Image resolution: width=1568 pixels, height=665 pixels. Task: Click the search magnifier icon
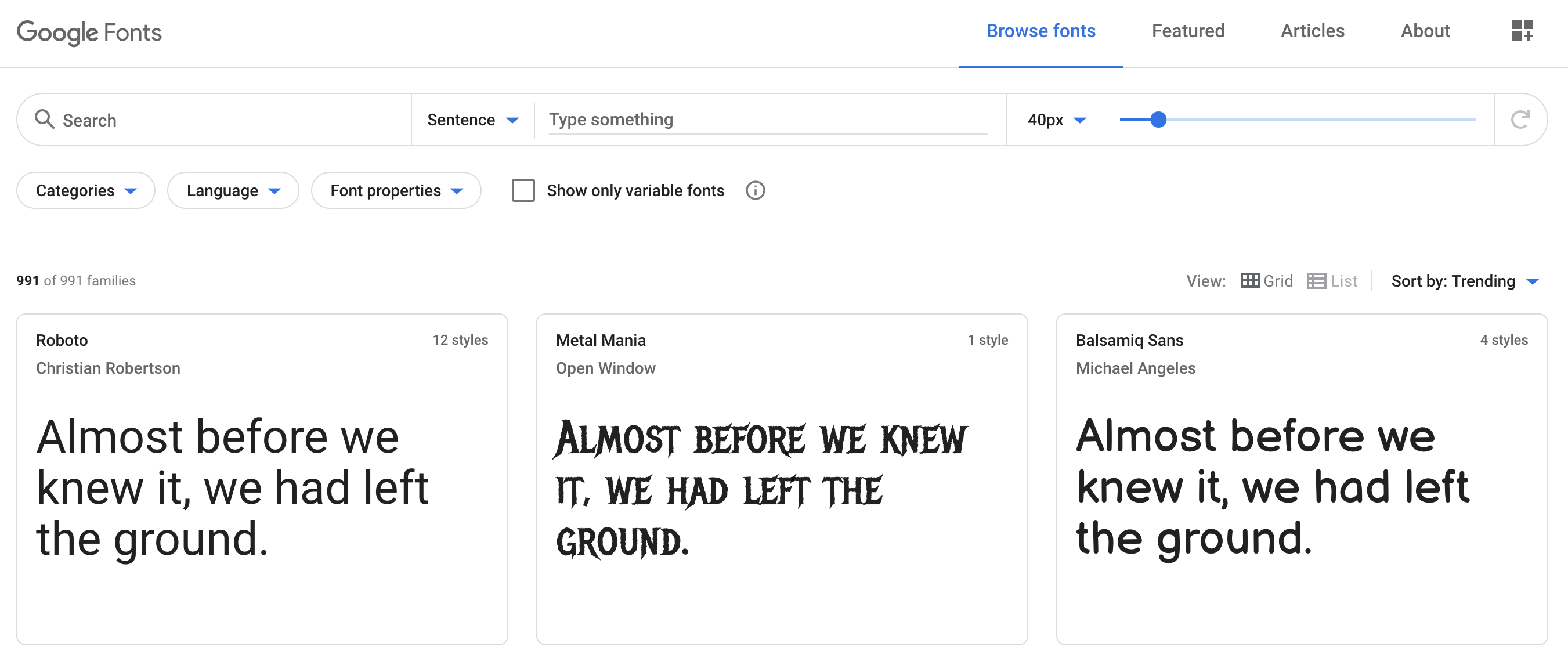tap(45, 120)
